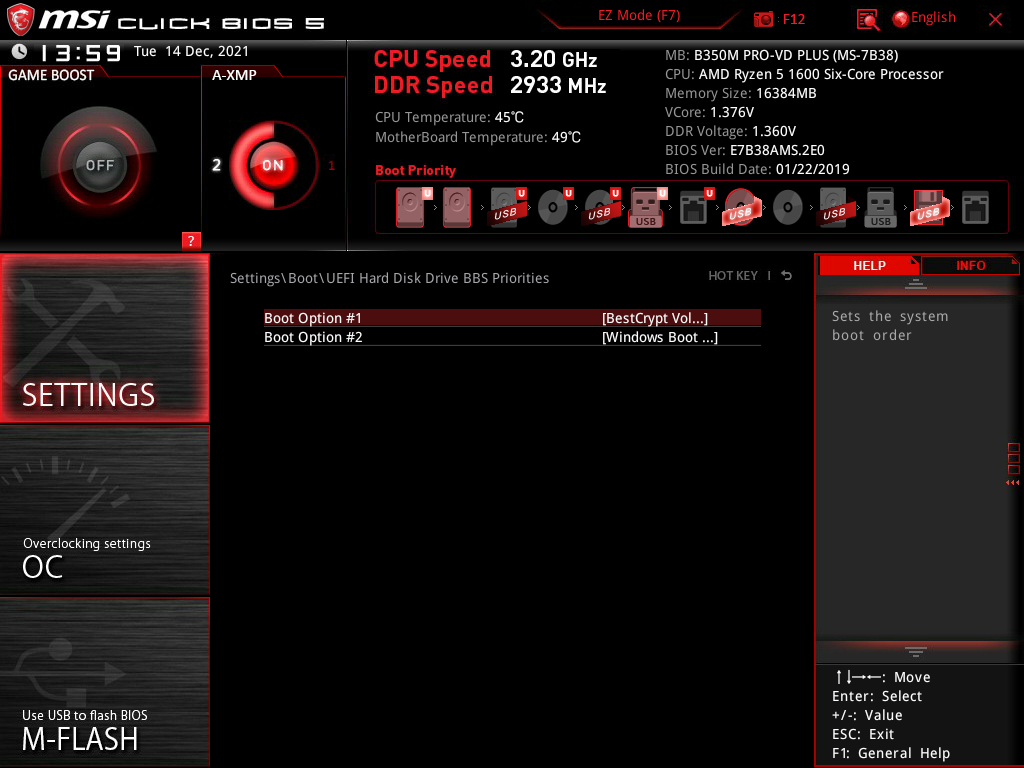This screenshot has width=1024, height=768.
Task: Open the OC overclocking settings panel
Action: click(104, 510)
